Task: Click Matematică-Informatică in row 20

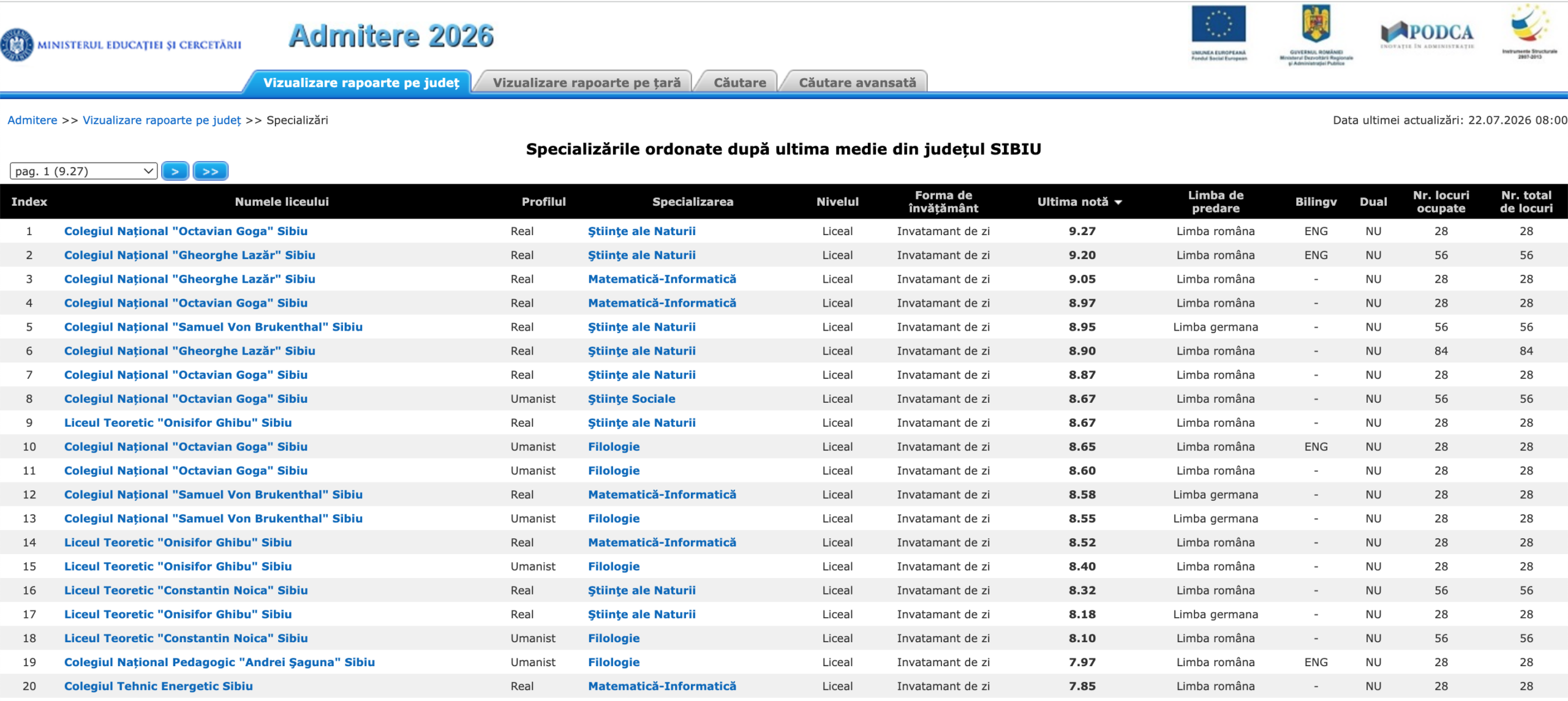Action: point(661,686)
